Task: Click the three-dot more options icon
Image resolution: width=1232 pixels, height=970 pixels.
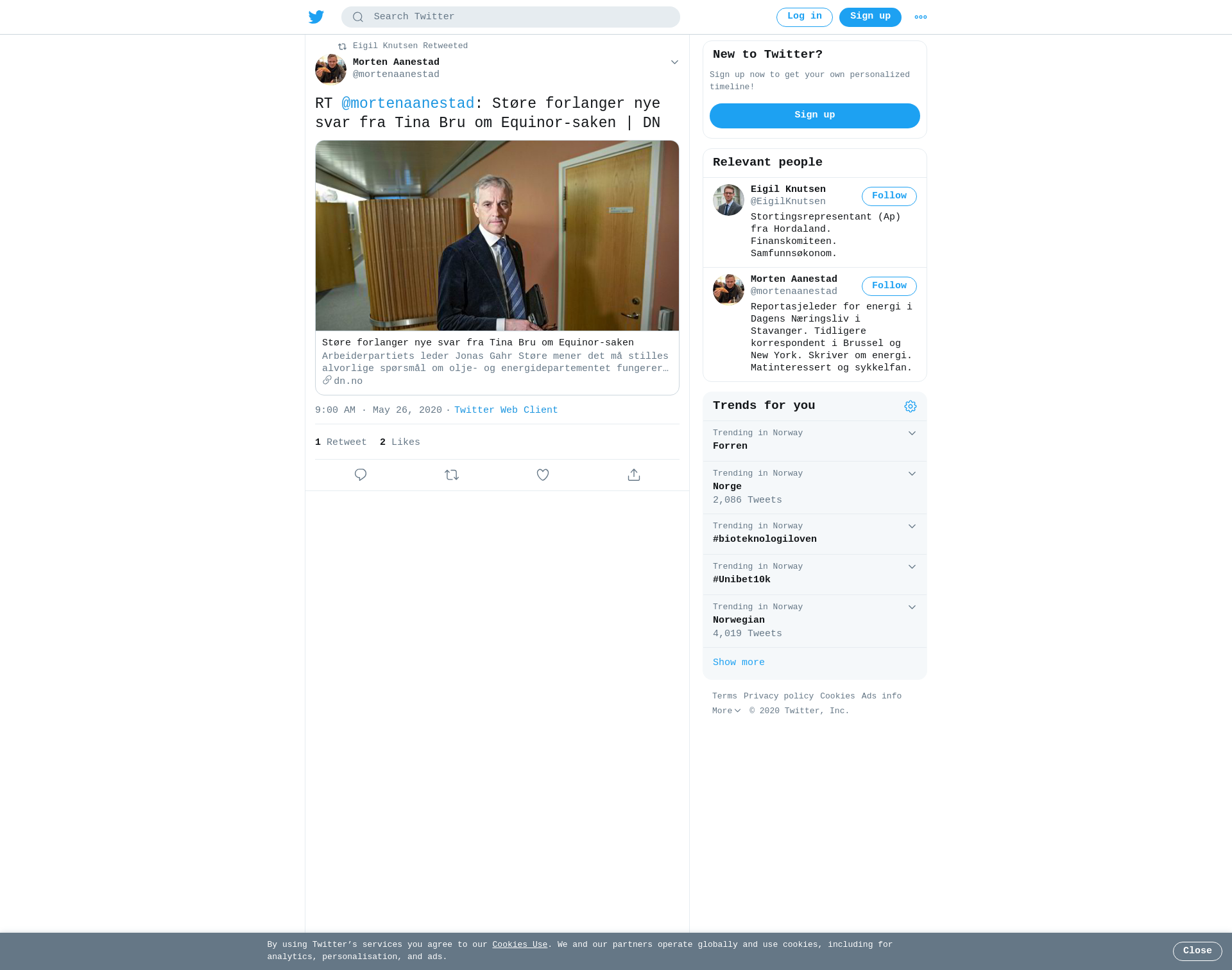Action: click(921, 17)
